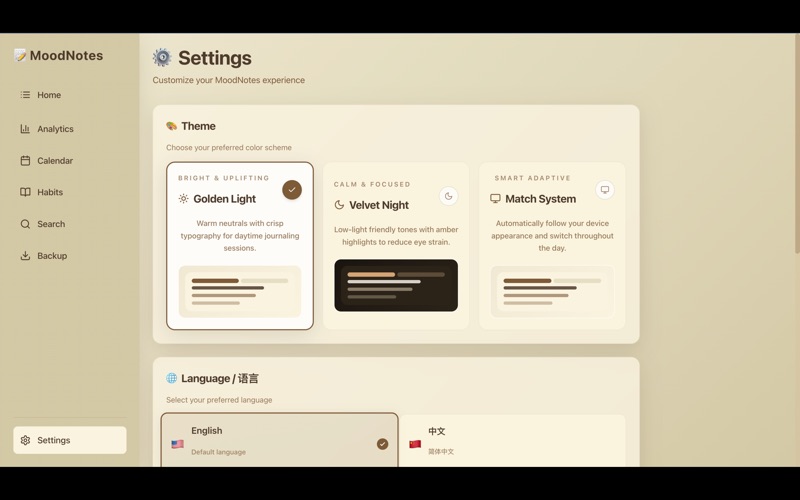Viewport: 800px width, 500px height.
Task: Go to Analytics in the sidebar
Action: [70, 129]
